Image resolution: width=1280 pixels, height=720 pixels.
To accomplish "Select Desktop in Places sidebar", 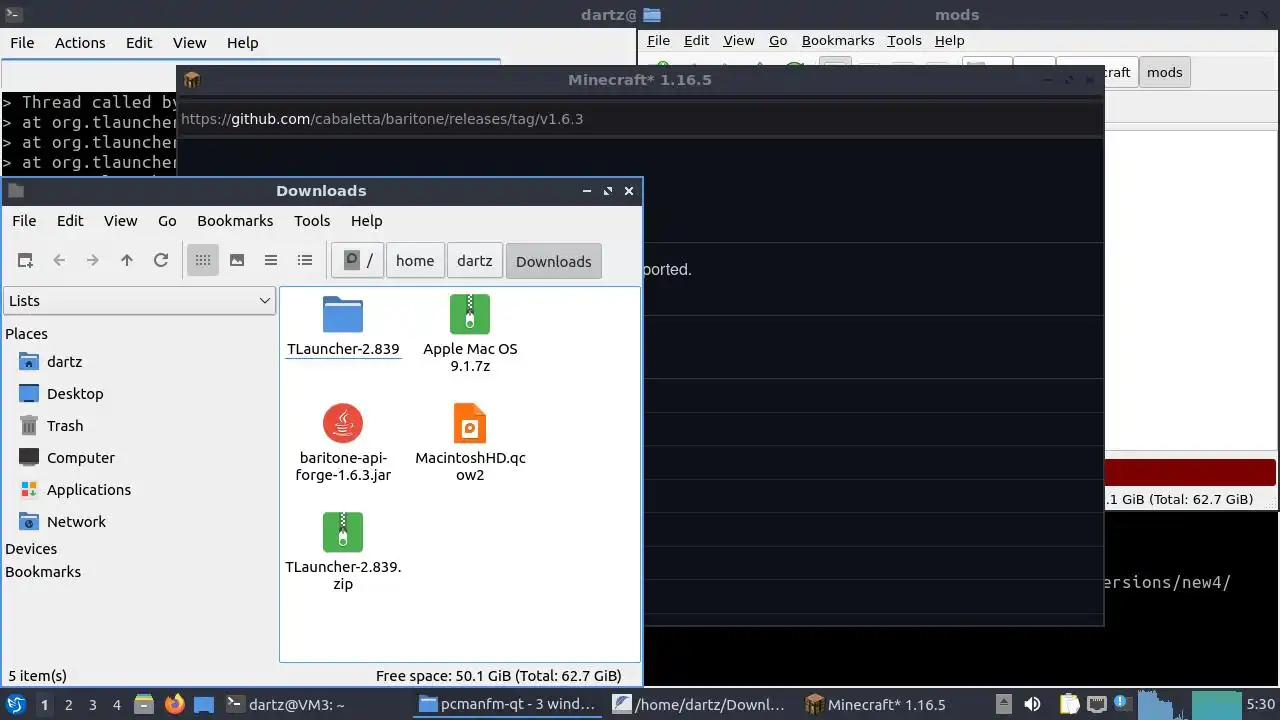I will pyautogui.click(x=75, y=394).
